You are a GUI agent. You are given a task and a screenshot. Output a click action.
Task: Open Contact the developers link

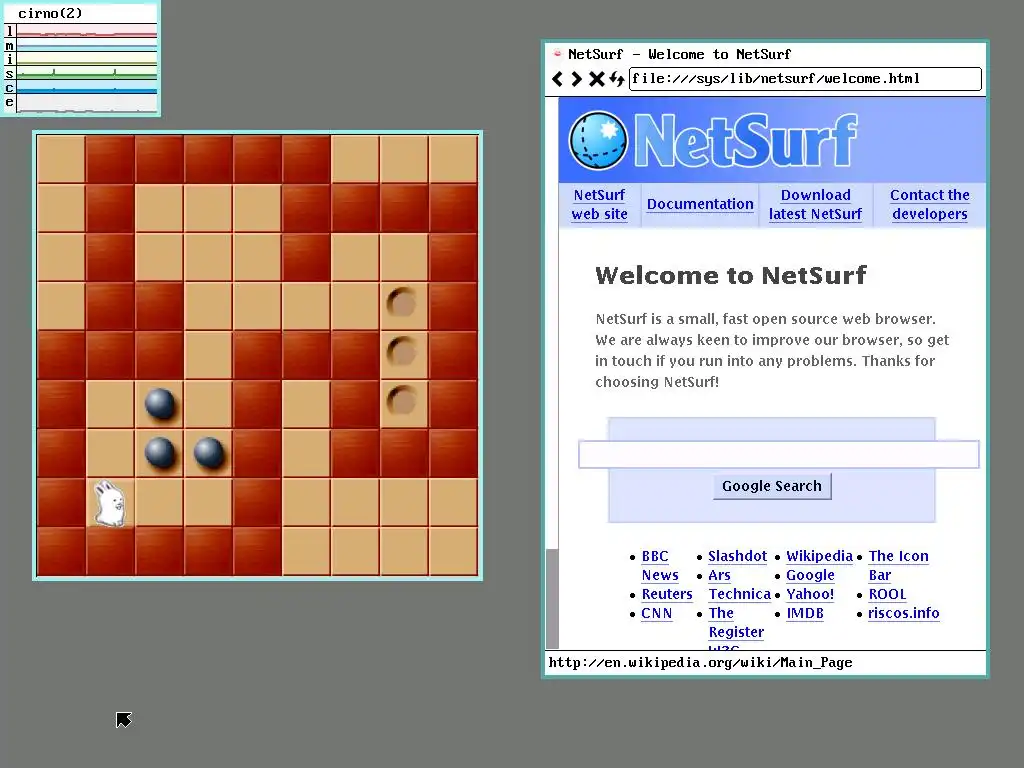coord(929,204)
